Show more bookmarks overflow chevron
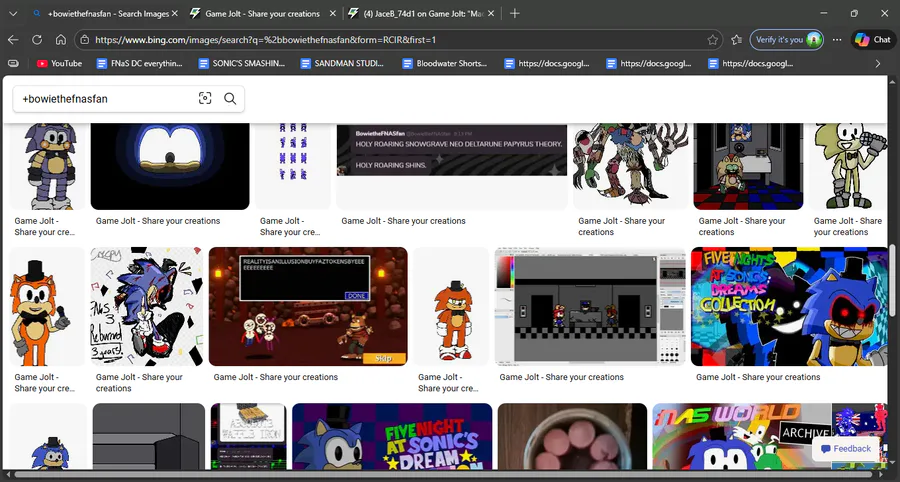 [x=878, y=63]
